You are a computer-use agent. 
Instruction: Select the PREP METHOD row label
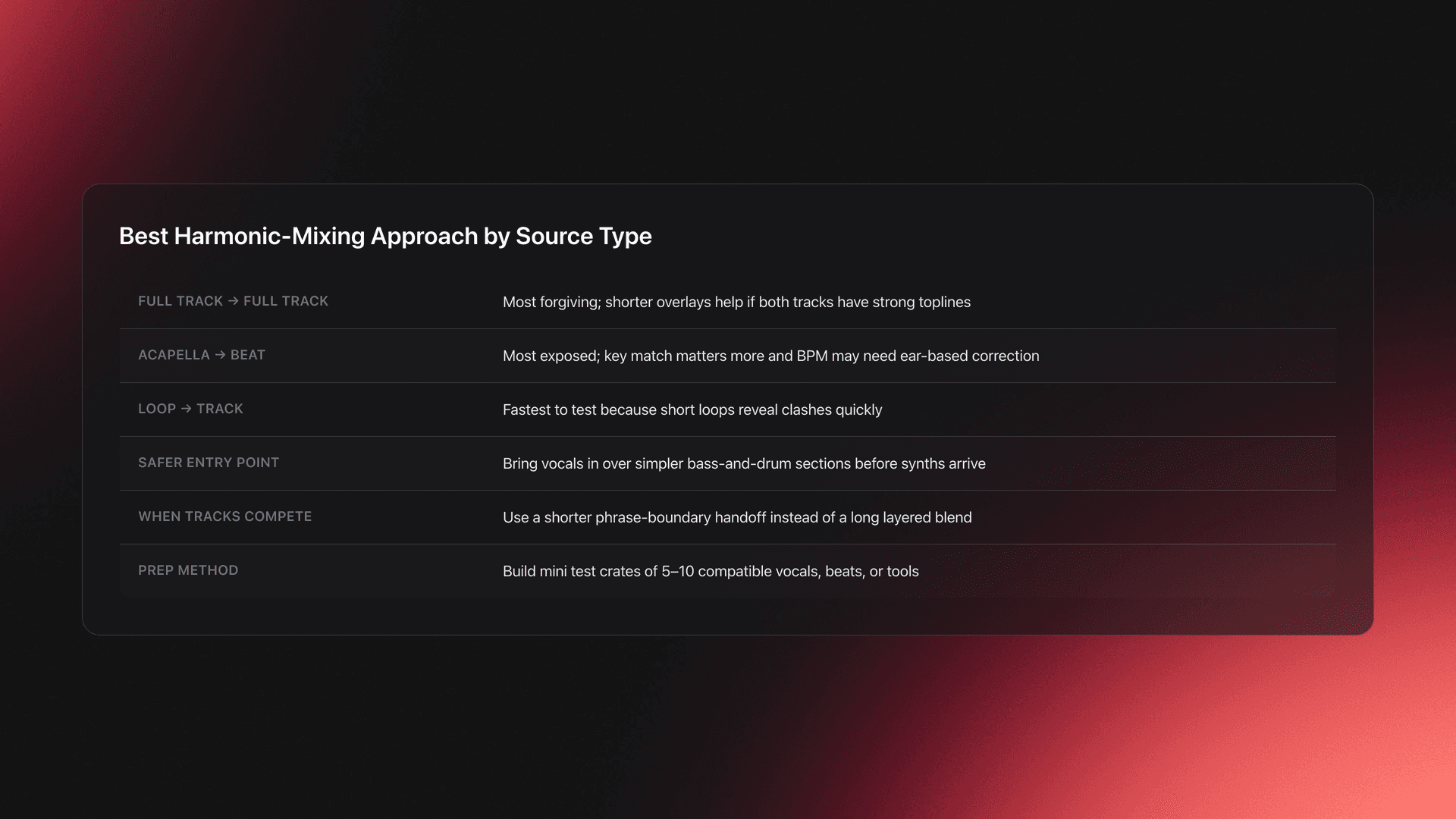coord(188,570)
